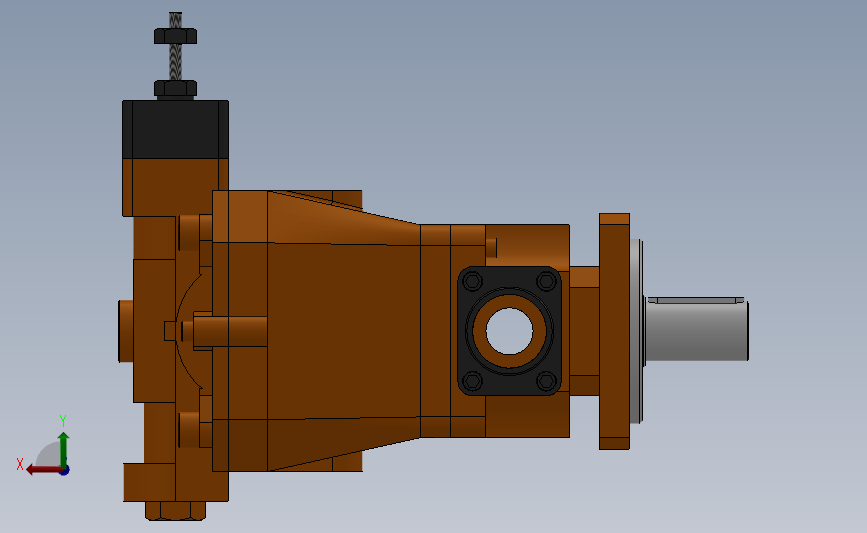The image size is (867, 533).
Task: Select the hex plug at the housing bottom
Action: (x=175, y=511)
